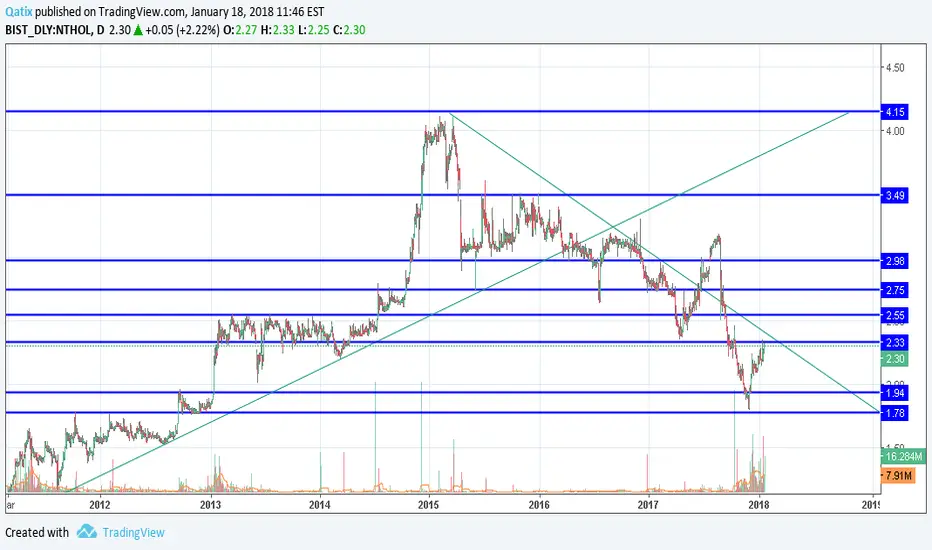Click the 4.00 price axis tick
This screenshot has width=932, height=550.
895,131
